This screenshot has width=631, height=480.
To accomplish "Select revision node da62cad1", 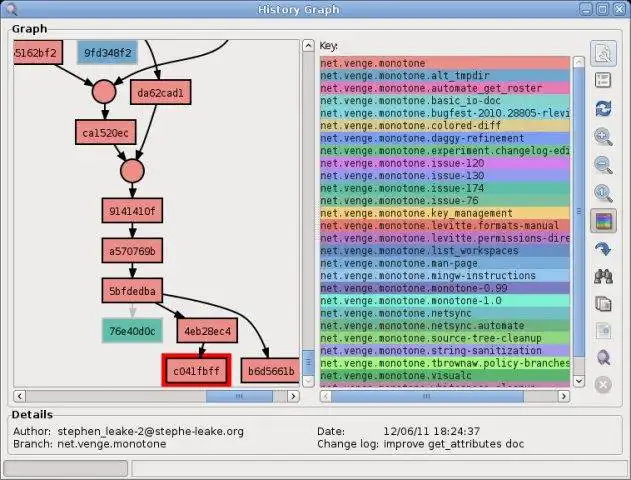I will click(161, 93).
